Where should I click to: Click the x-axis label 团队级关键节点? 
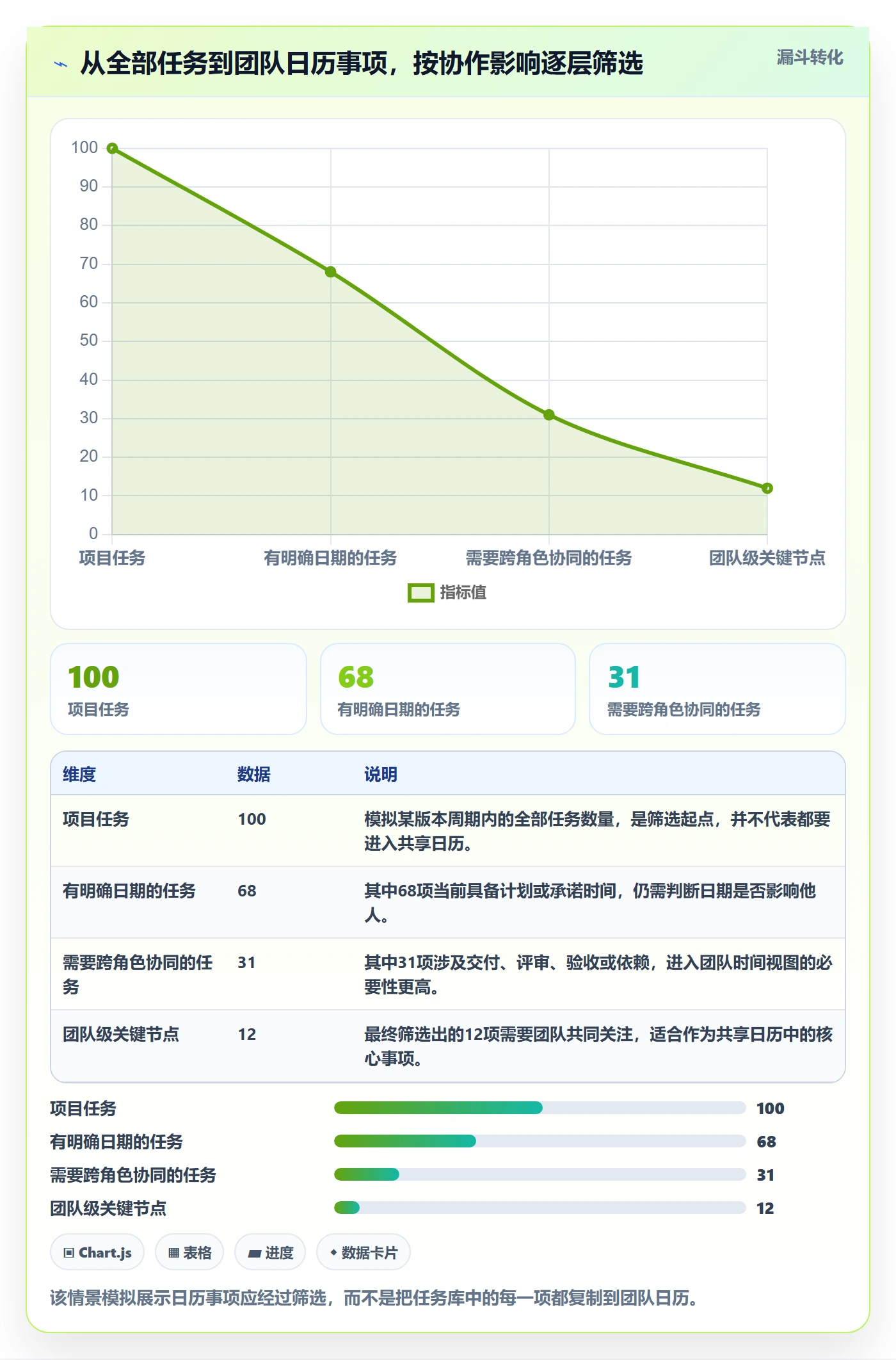[767, 558]
